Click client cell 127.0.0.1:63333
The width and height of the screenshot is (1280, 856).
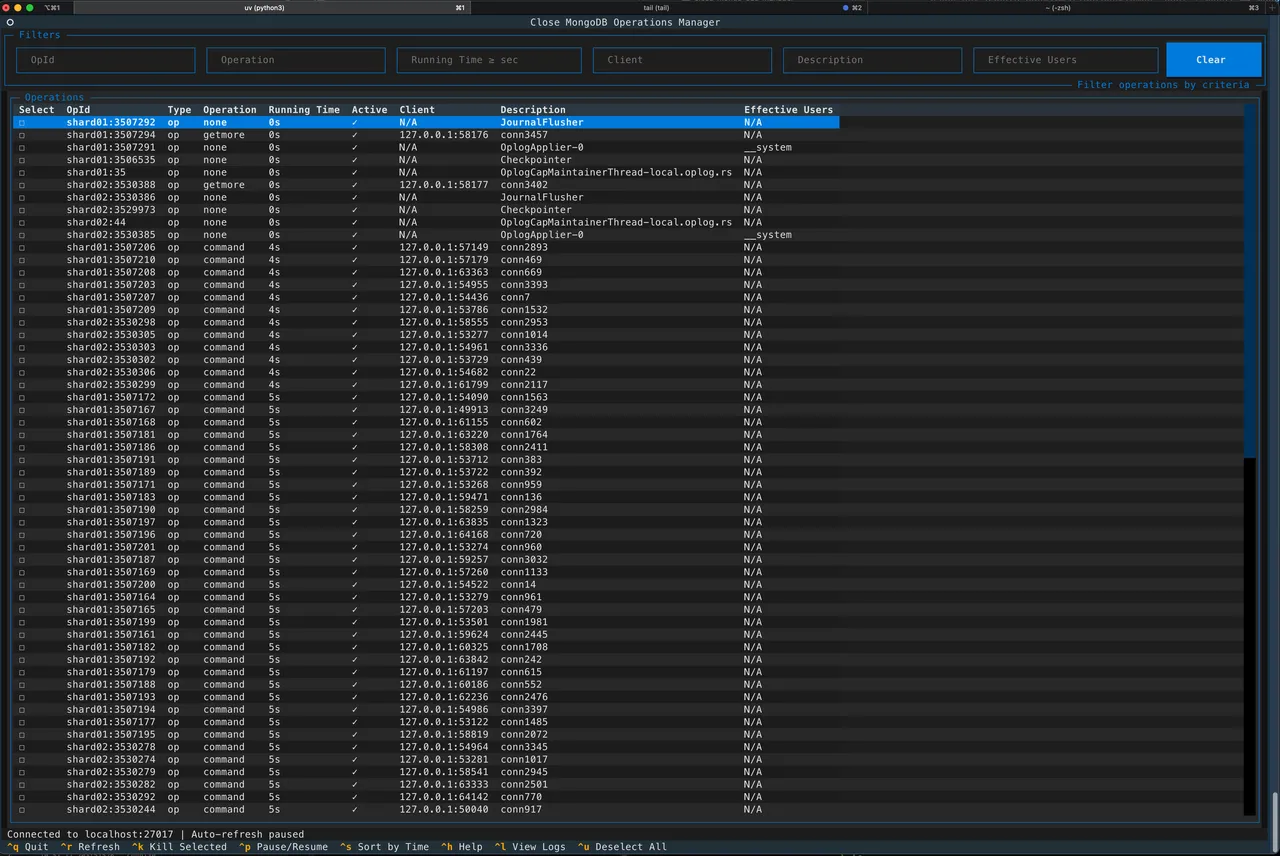pos(444,785)
